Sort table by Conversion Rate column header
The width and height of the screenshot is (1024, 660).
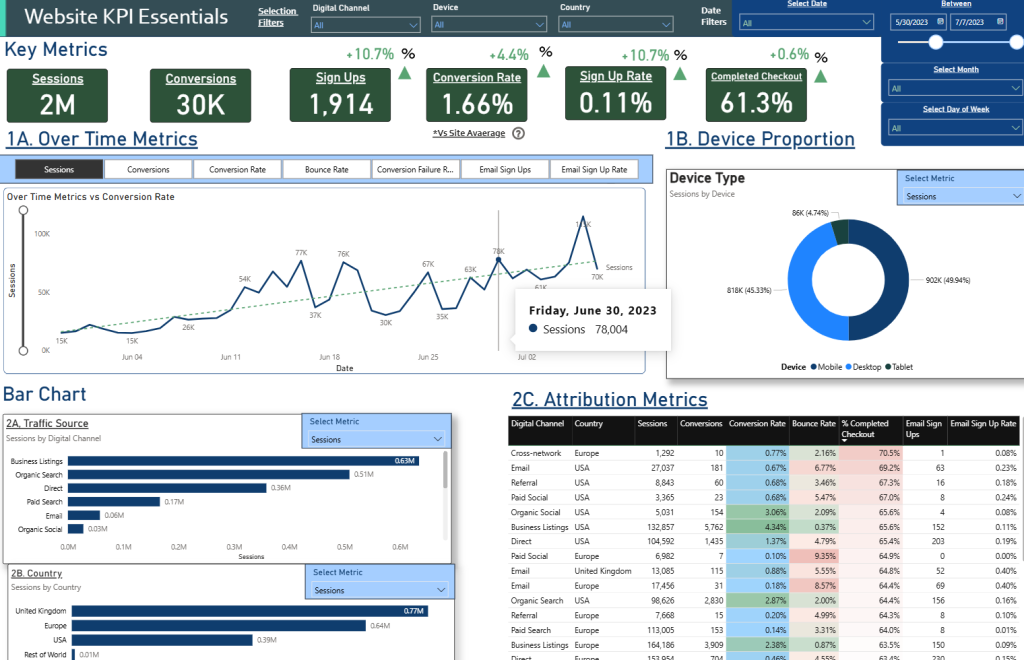click(x=757, y=424)
